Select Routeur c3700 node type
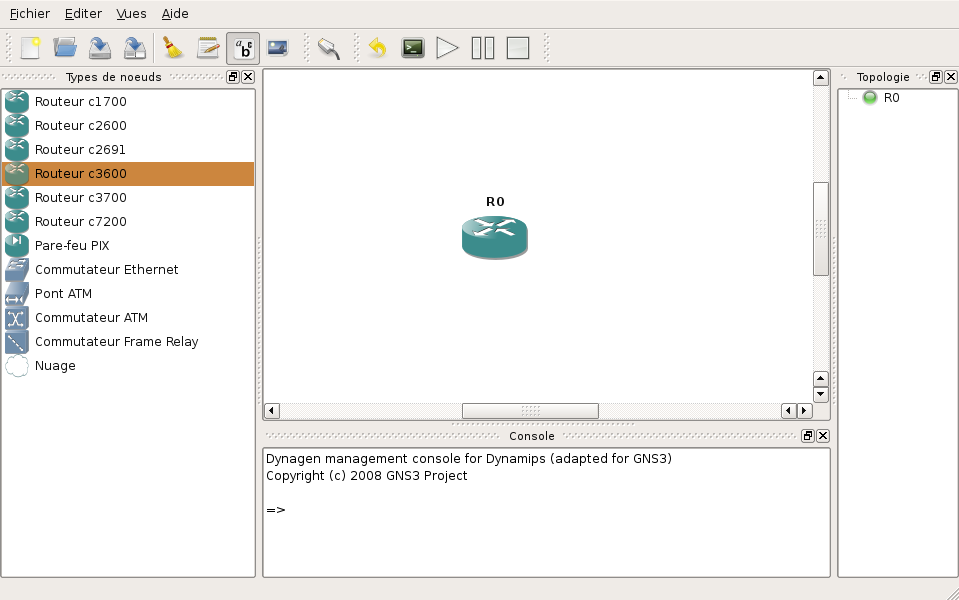The height and width of the screenshot is (600, 959). 128,198
